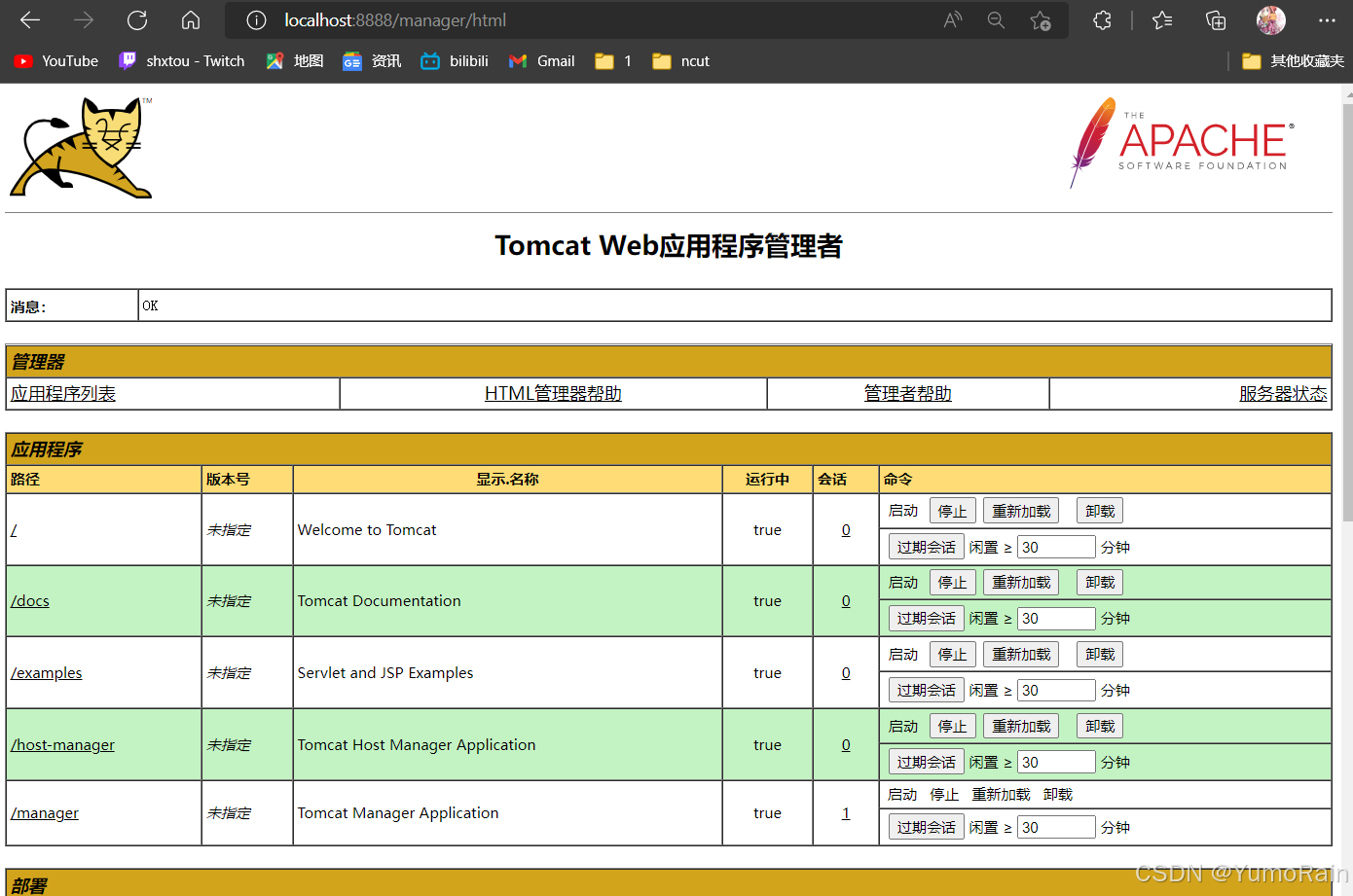Screen dimensions: 1353x896
Task: Add this page to favorites star icon
Action: (1041, 20)
